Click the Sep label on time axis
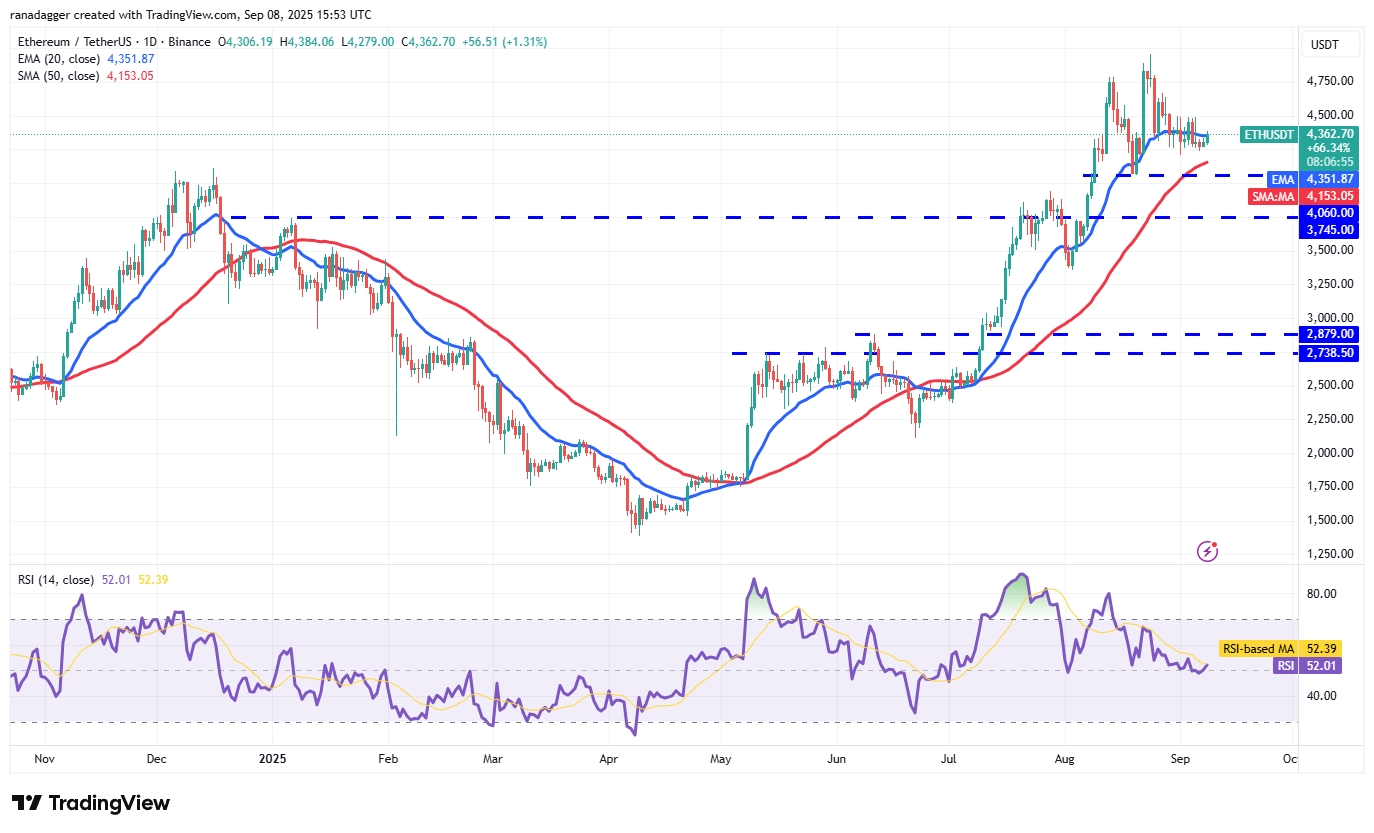1374x833 pixels. click(x=1181, y=759)
